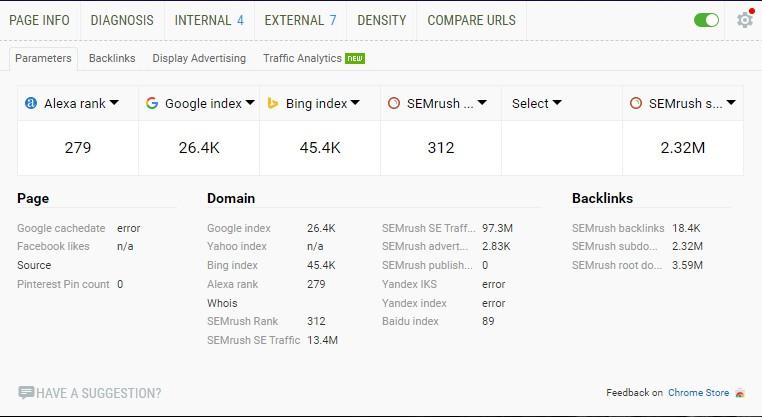This screenshot has height=417, width=762.
Task: Click the 45.4K value in Bing index card
Action: [x=320, y=147]
